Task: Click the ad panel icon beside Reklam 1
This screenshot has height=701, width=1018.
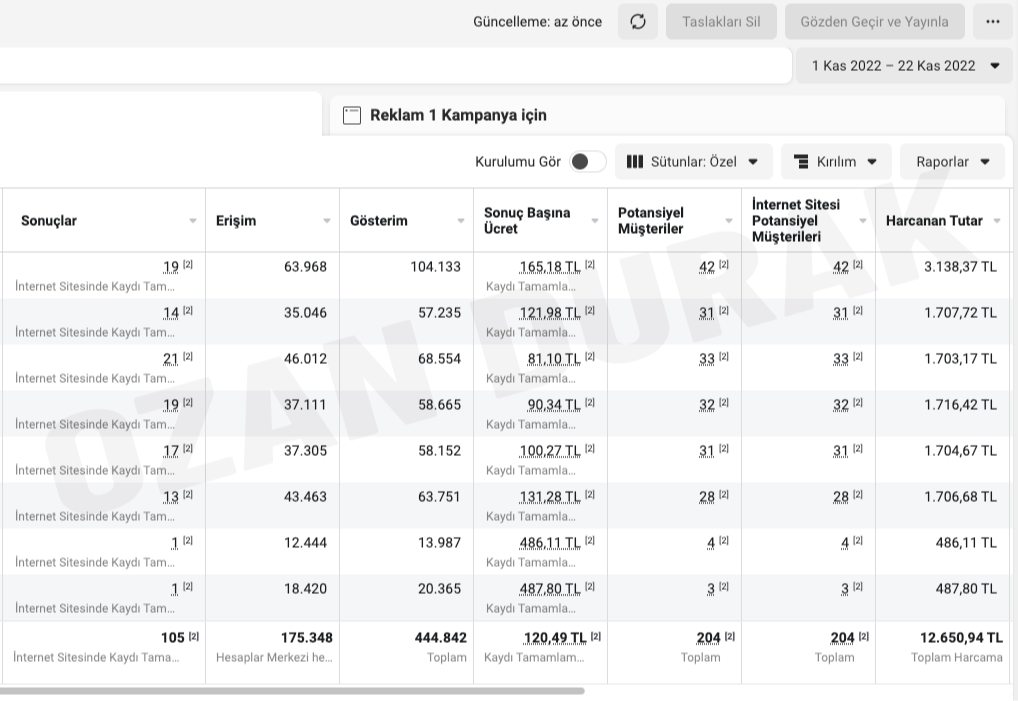Action: coord(351,115)
